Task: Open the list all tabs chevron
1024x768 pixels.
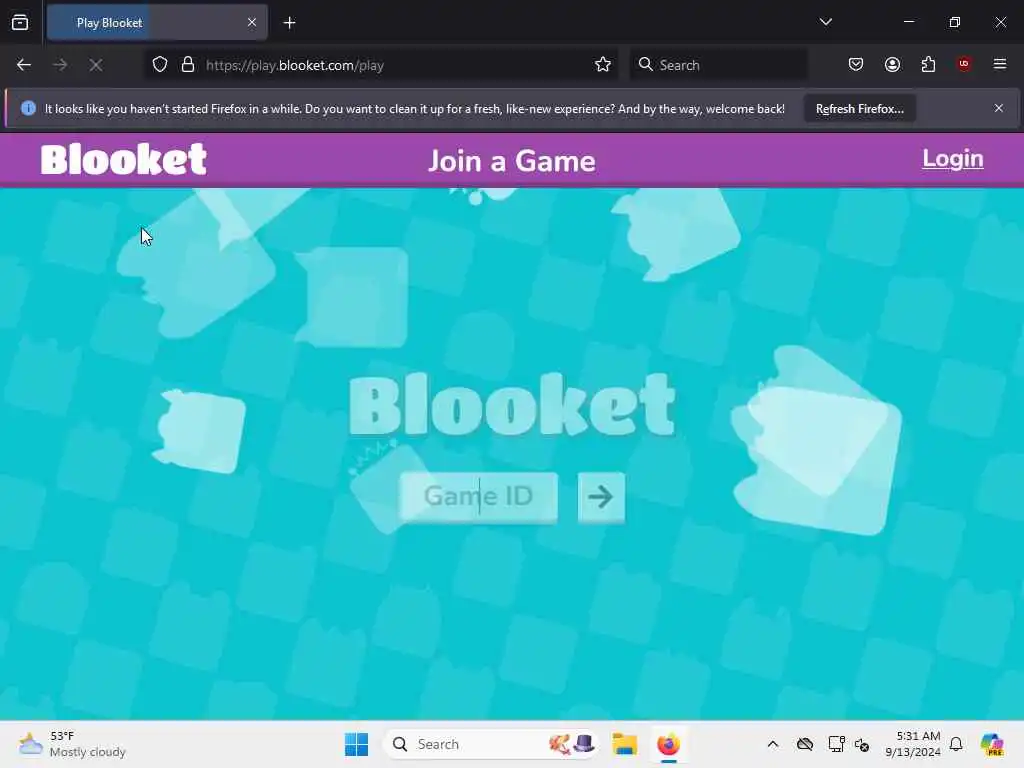Action: tap(825, 22)
